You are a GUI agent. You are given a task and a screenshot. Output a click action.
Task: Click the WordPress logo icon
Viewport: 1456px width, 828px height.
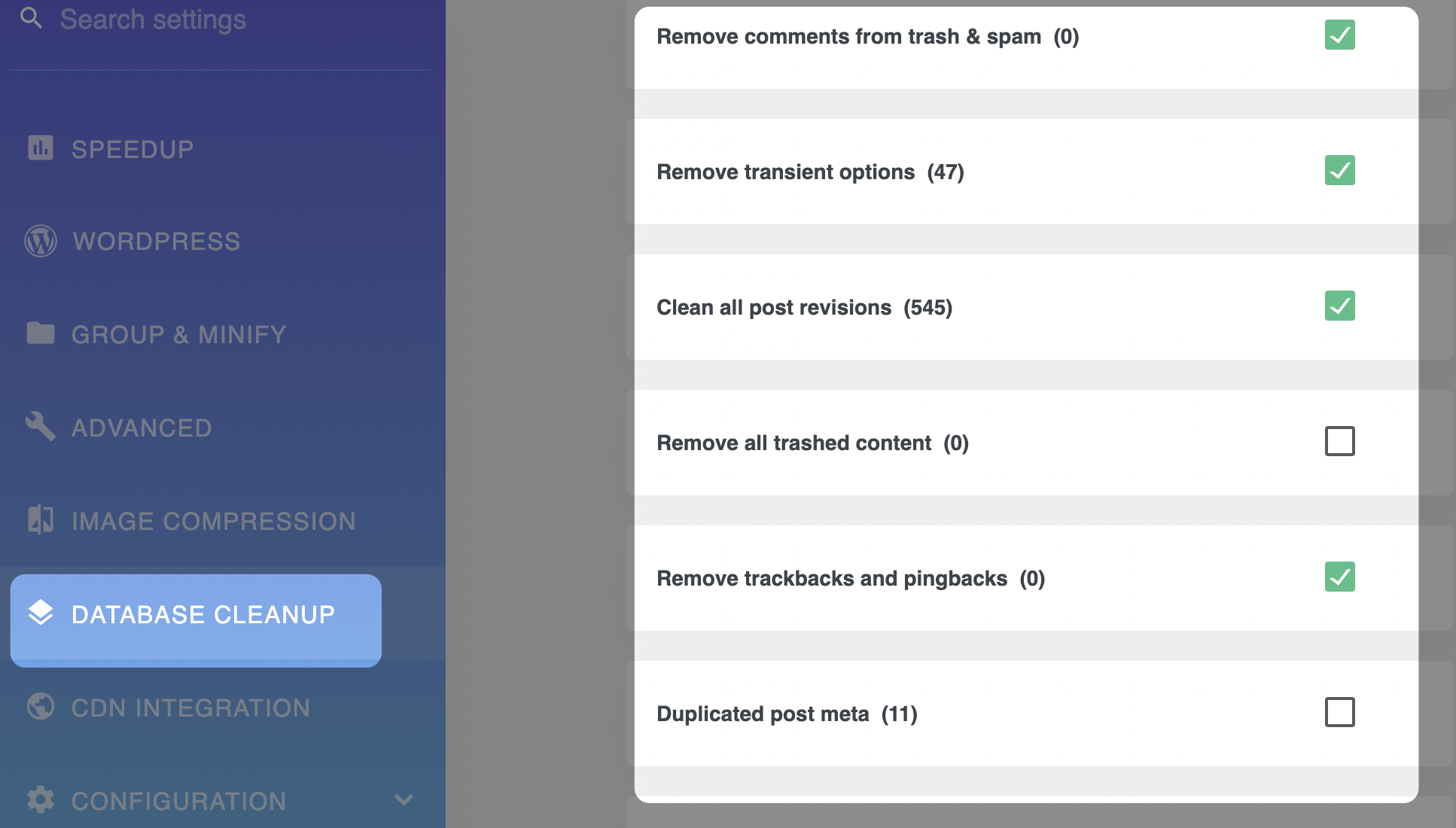tap(41, 241)
